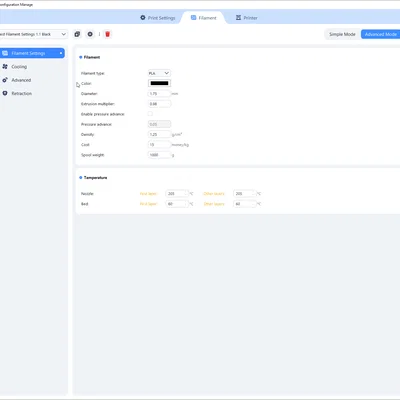
Task: Click the black filament color swatch
Action: click(159, 83)
